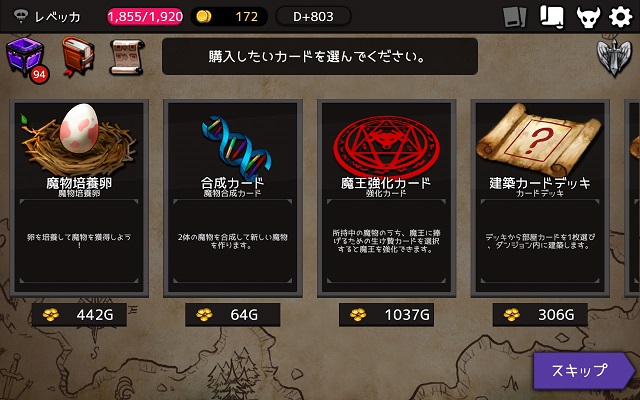Buy the egg card for 442G
Screen dimensions: 640x400
click(79, 315)
